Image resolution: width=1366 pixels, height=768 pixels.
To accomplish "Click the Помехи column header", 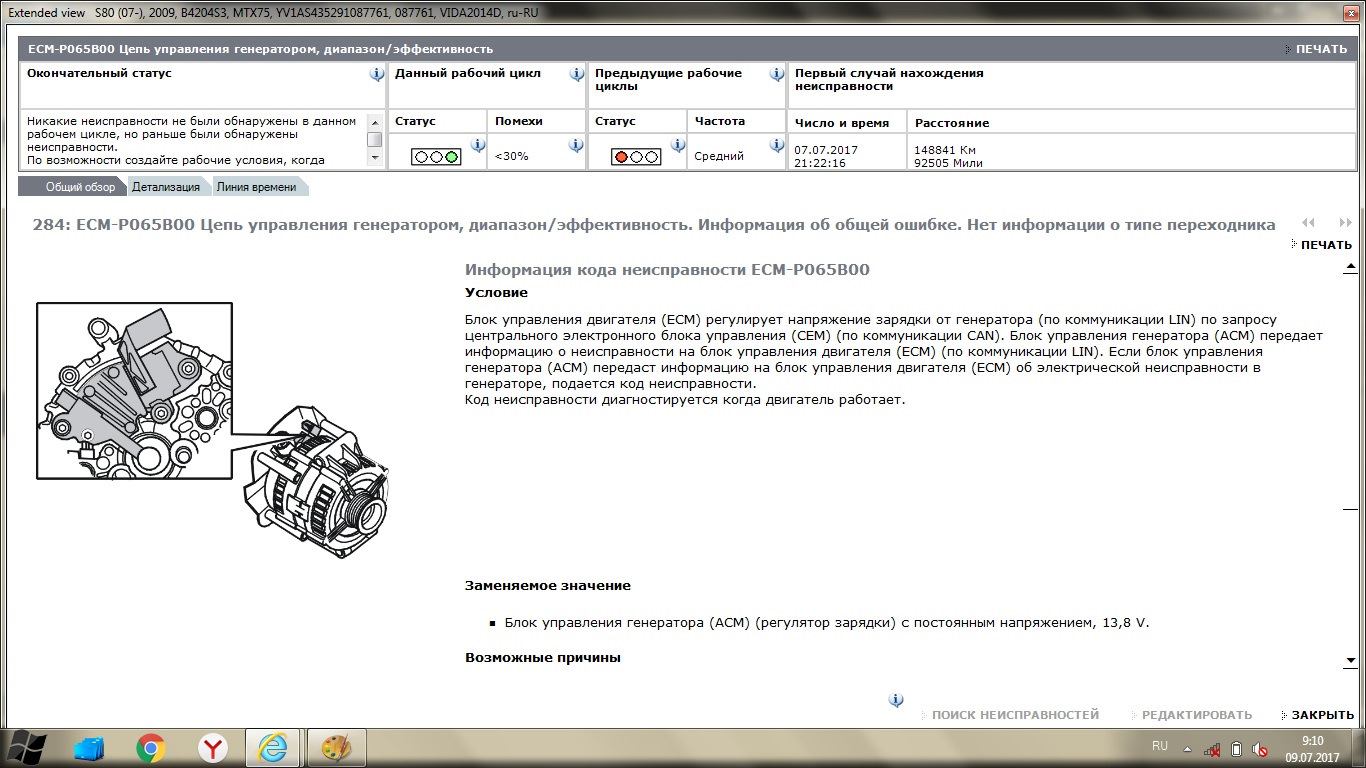I will click(x=519, y=121).
